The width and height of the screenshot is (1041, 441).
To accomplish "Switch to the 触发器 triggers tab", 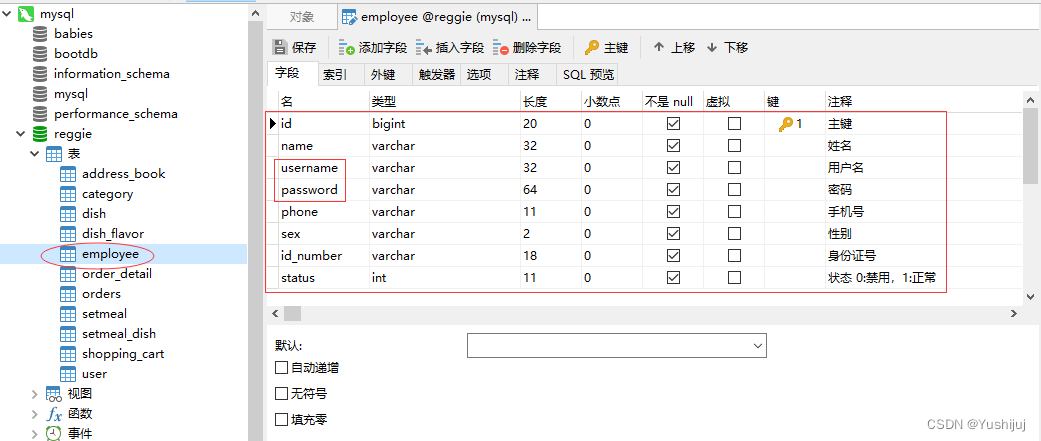I will [436, 75].
